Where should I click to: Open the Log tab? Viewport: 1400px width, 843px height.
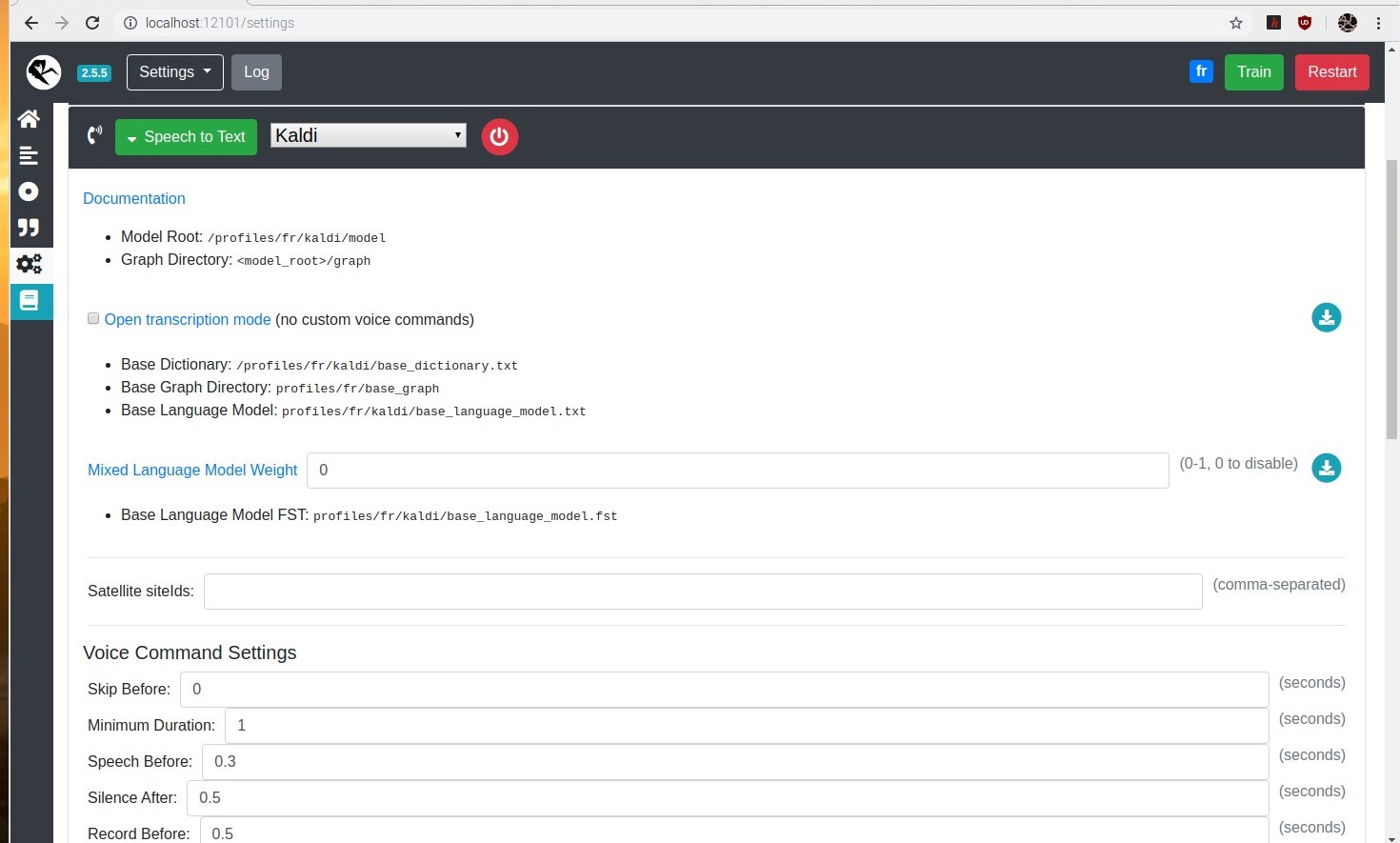[256, 72]
